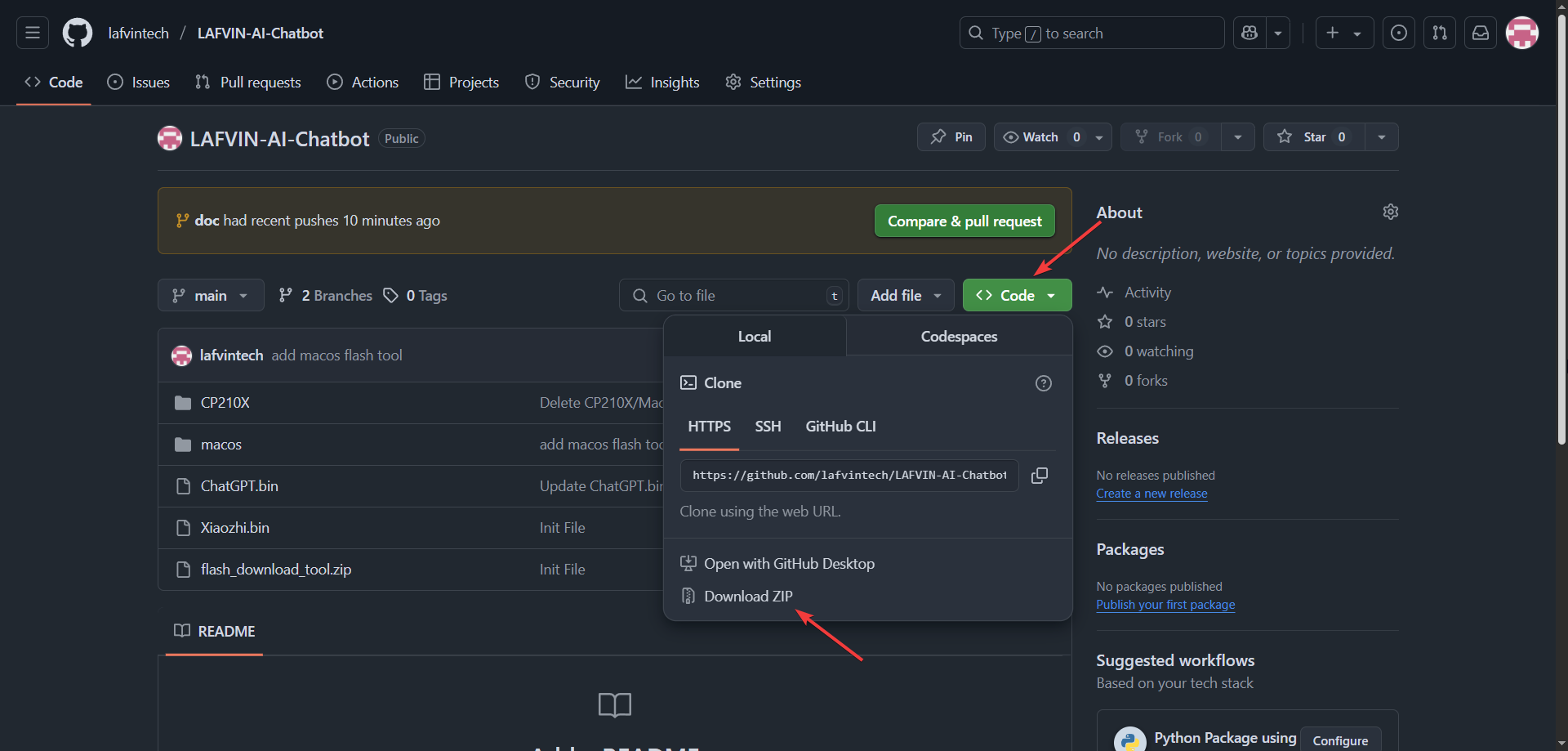The width and height of the screenshot is (1568, 751).
Task: Copy the HTTPS clone URL to clipboard
Action: [1040, 476]
